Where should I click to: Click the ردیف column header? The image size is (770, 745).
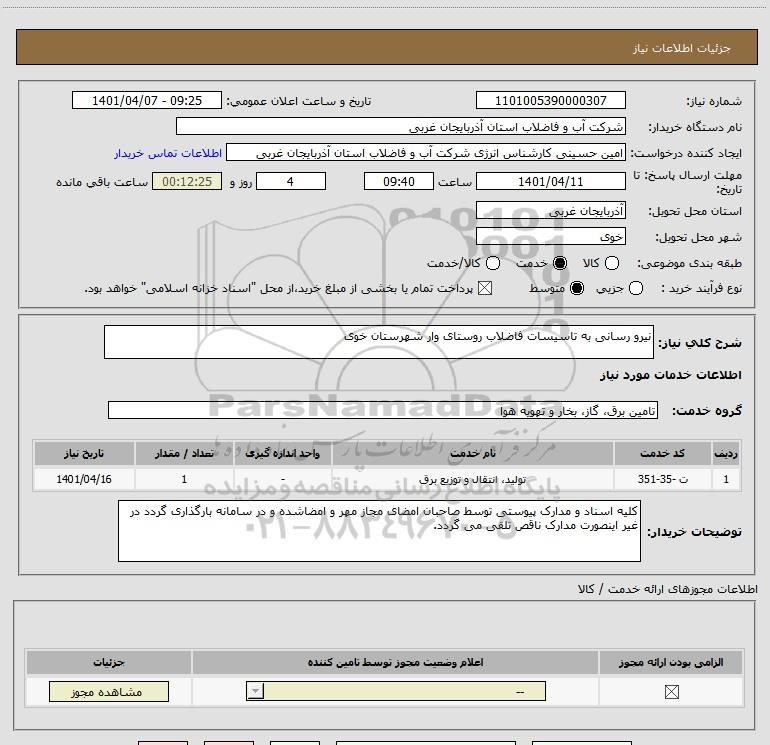tap(726, 453)
